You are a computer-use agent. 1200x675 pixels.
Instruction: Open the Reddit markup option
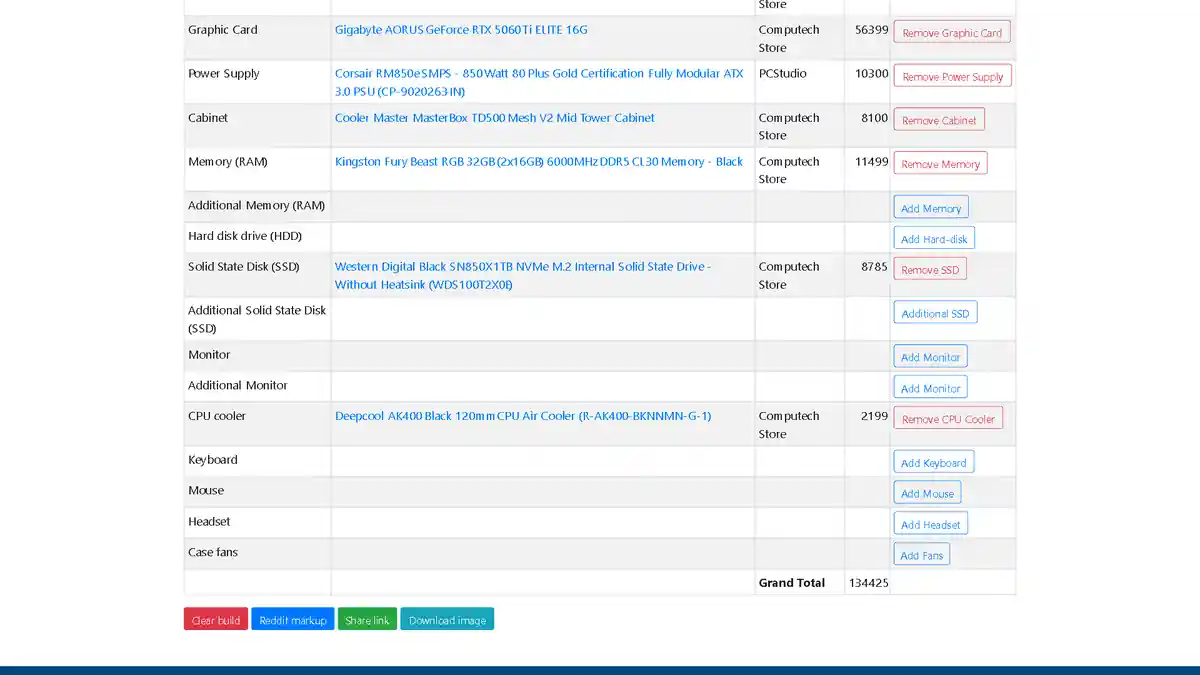tap(293, 620)
